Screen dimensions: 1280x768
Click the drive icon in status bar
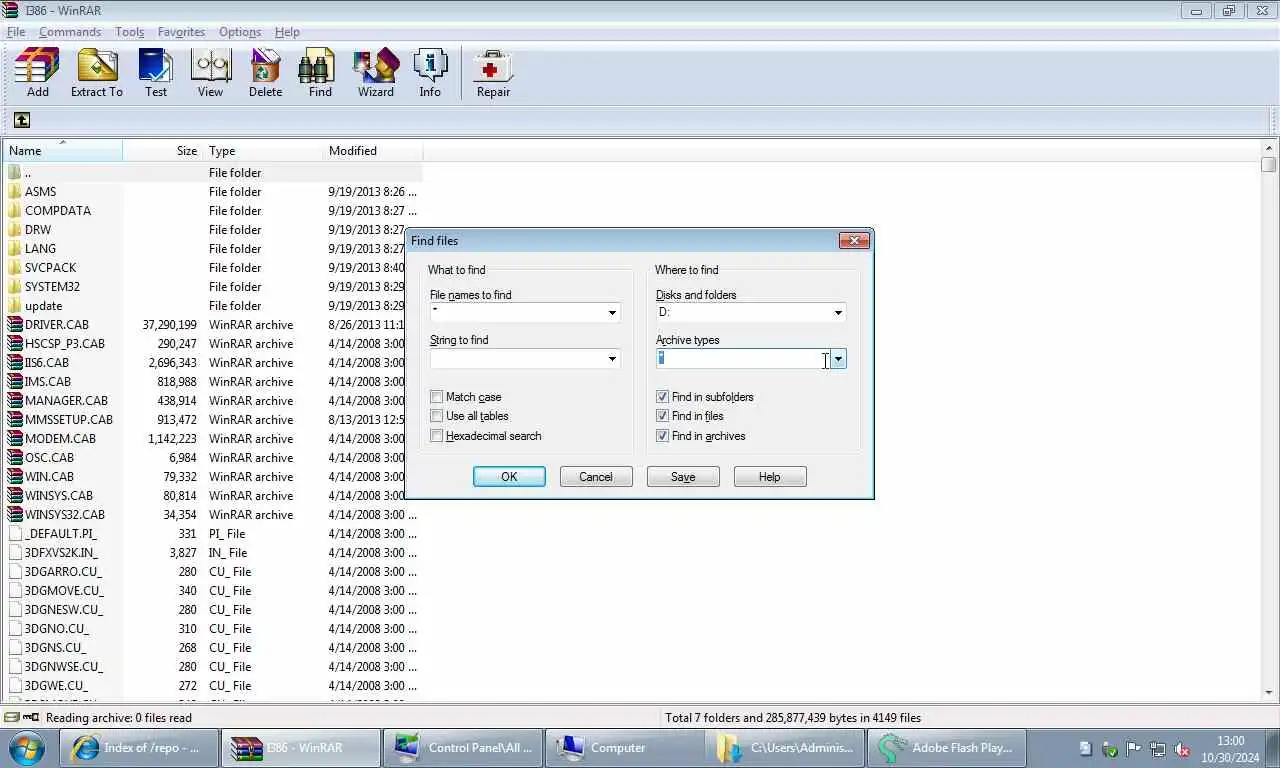pos(13,717)
